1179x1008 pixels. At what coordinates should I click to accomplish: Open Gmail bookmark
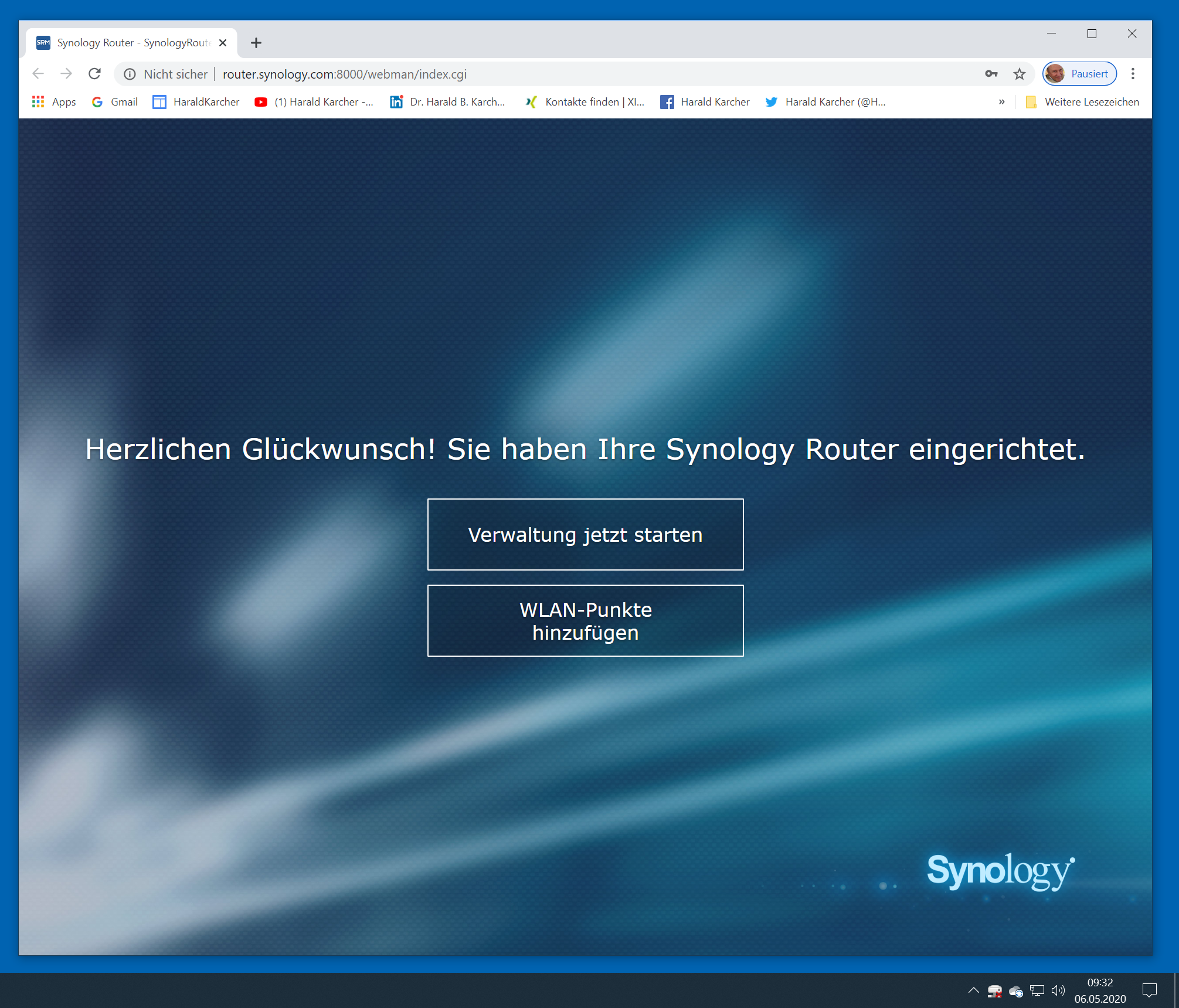tap(115, 102)
